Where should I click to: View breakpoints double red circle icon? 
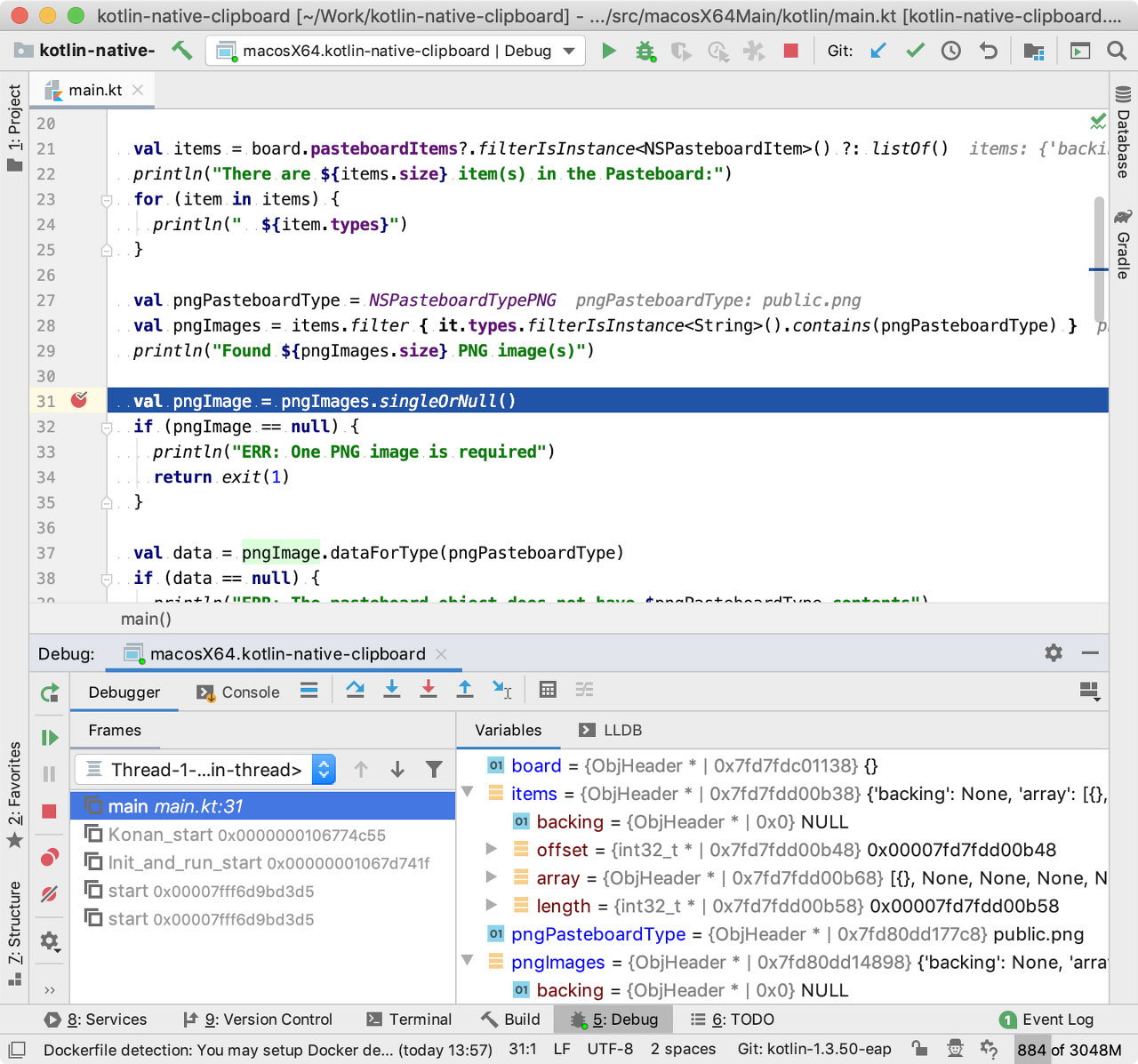coord(50,857)
